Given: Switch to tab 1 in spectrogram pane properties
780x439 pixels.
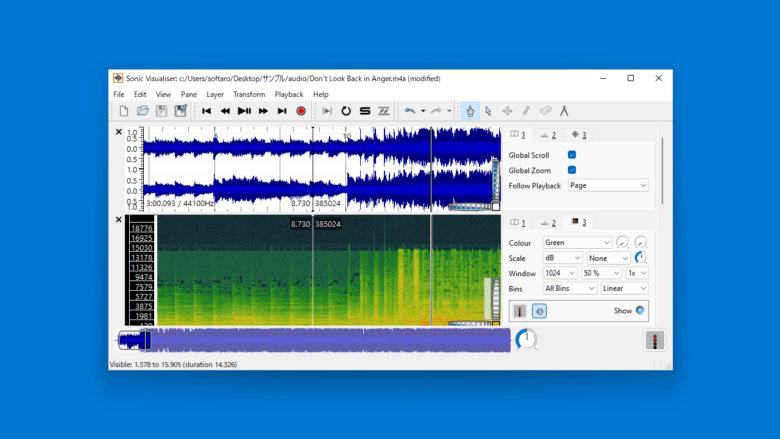Looking at the screenshot, I should [x=518, y=223].
